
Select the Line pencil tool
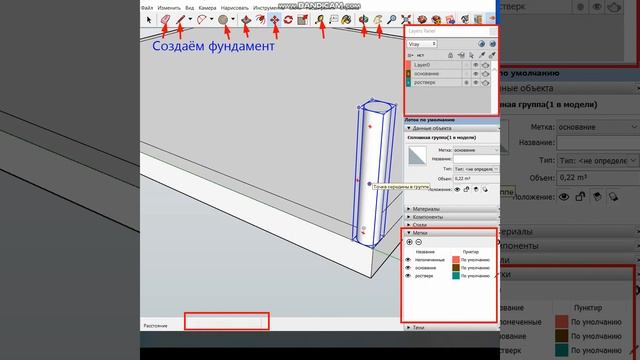[181, 19]
